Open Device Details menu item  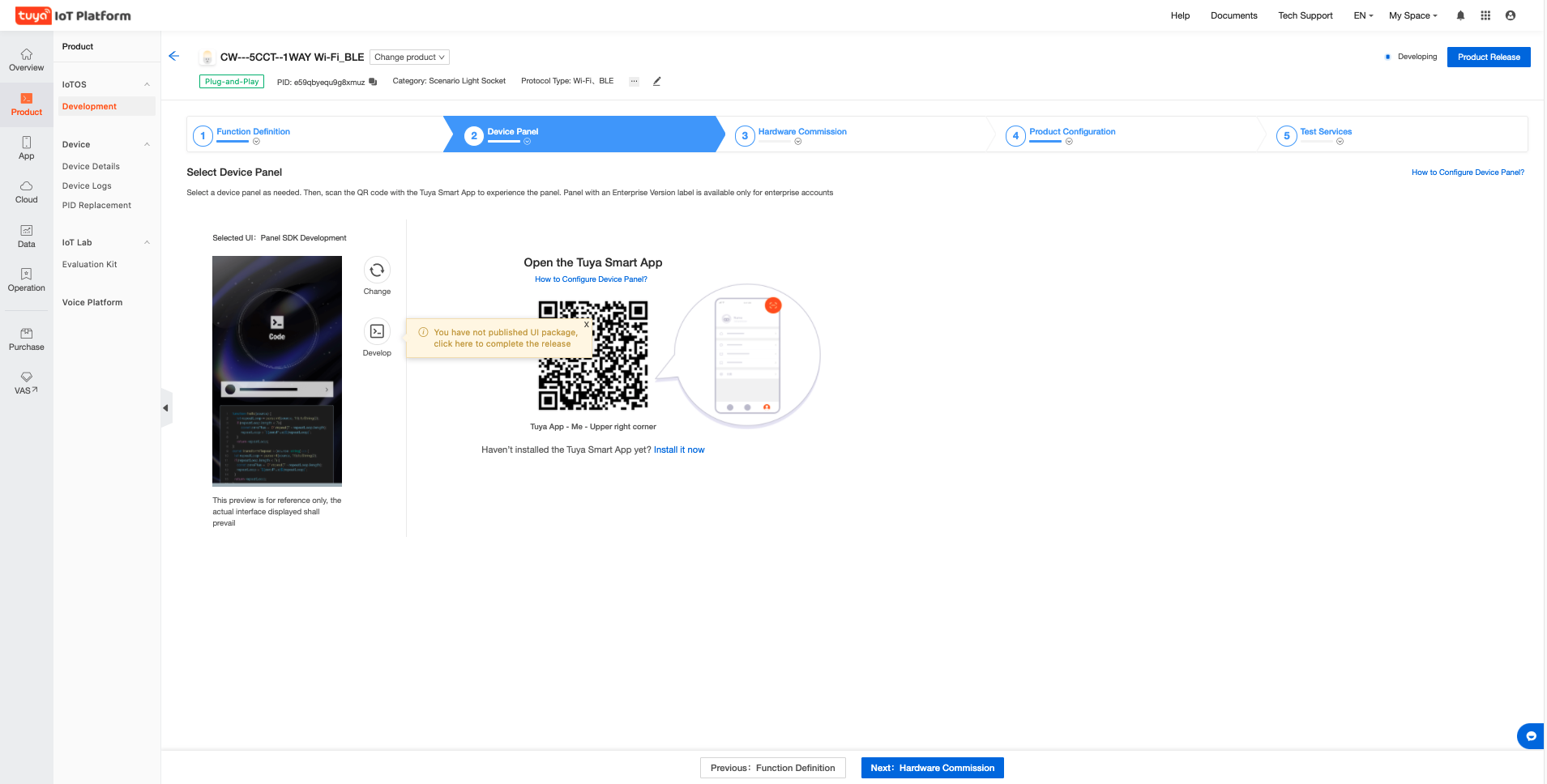tap(91, 166)
